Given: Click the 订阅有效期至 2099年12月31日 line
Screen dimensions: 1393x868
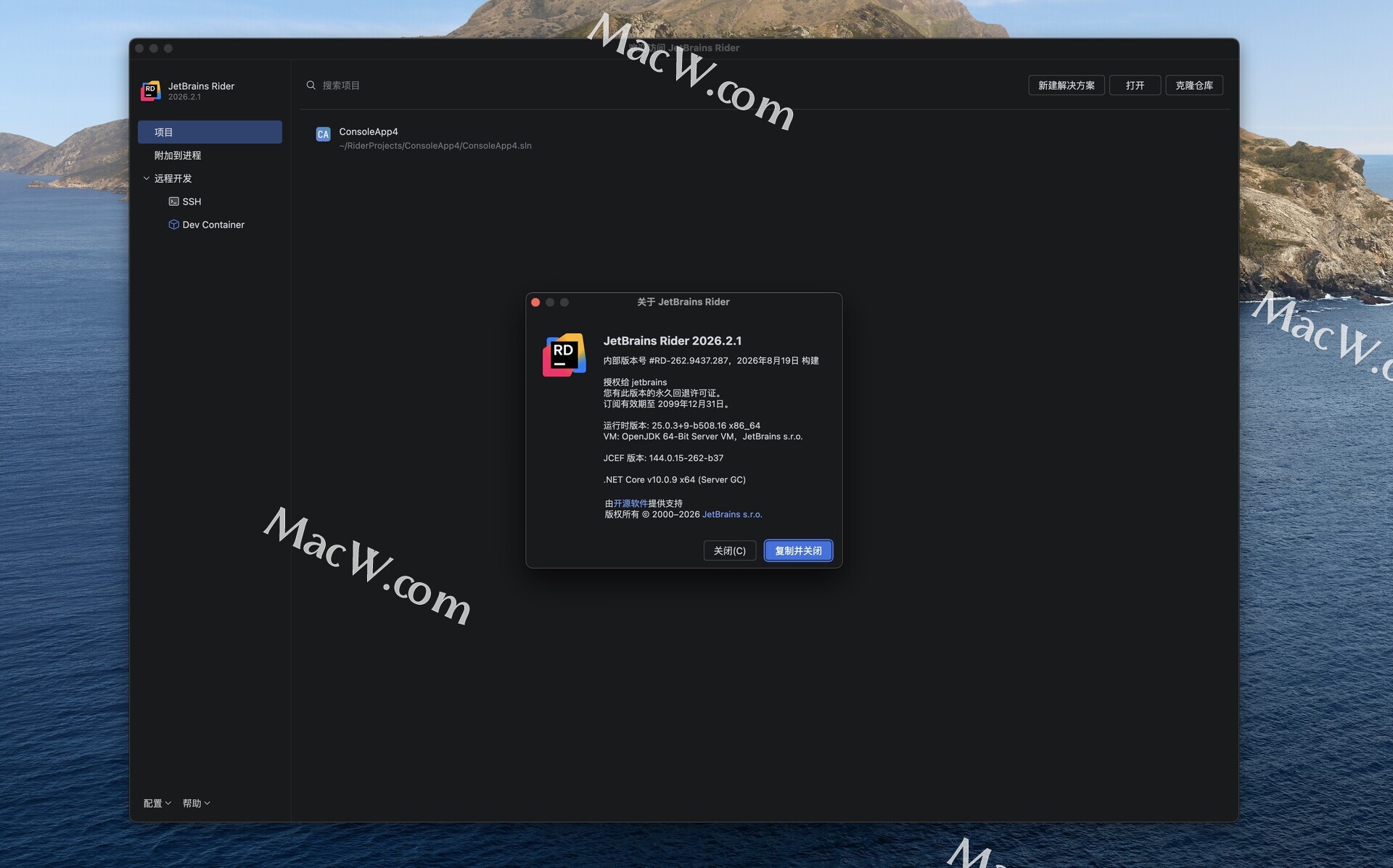Looking at the screenshot, I should 667,404.
